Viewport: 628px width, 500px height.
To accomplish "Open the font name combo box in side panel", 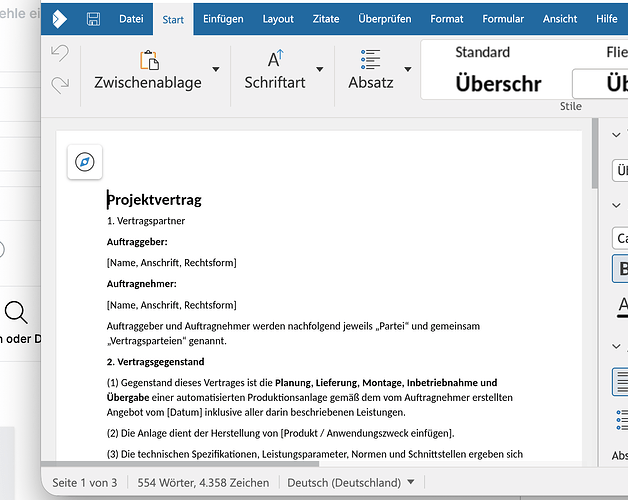I will [620, 238].
